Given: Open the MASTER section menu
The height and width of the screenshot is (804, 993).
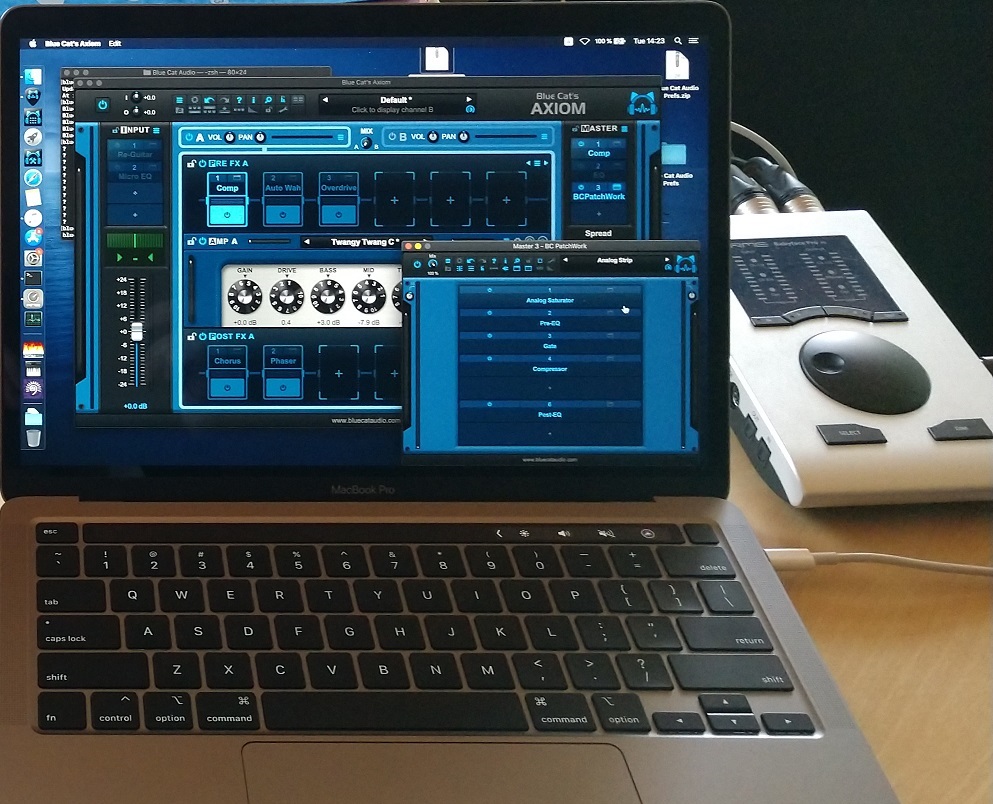Looking at the screenshot, I should (624, 129).
